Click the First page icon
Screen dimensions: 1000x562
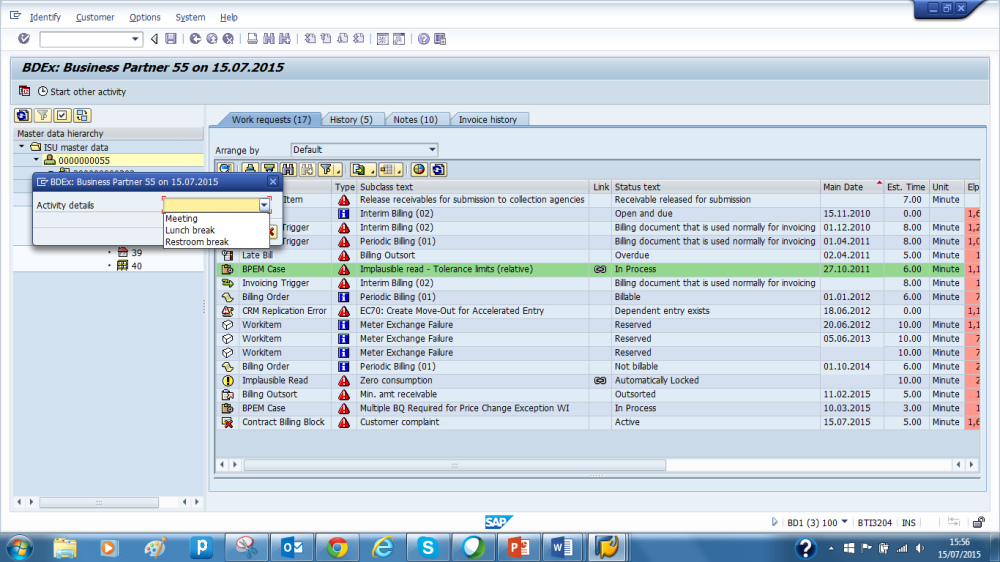click(310, 39)
